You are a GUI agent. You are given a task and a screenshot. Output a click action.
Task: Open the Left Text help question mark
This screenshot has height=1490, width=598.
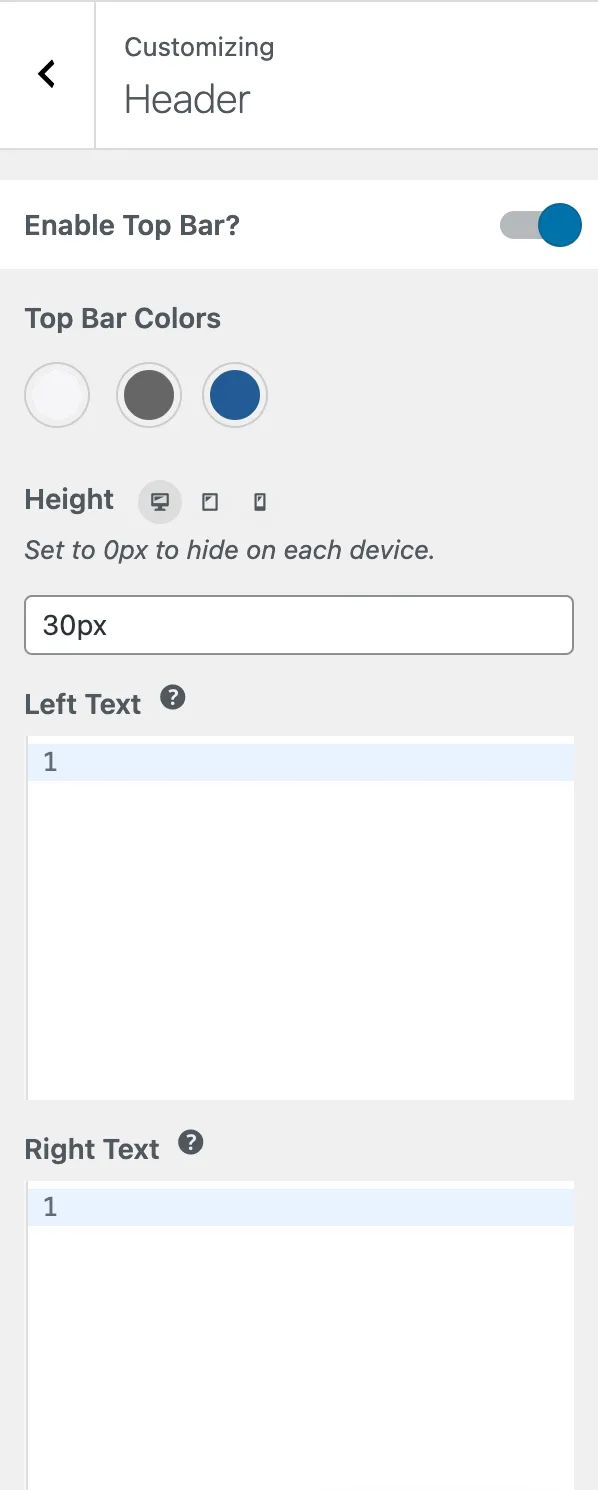pyautogui.click(x=172, y=697)
